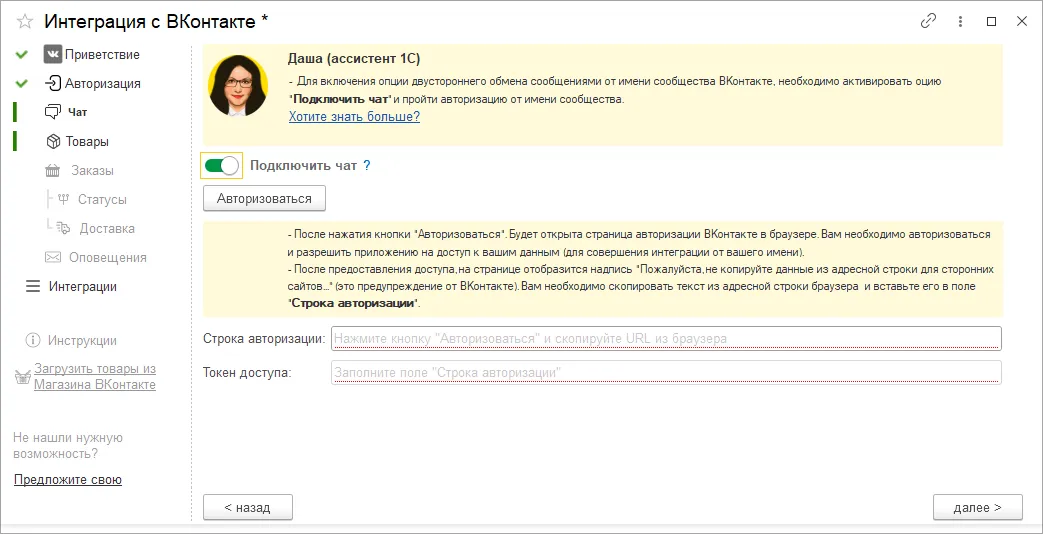Viewport: 1043px width, 534px height.
Task: Click the green checkmark beside Авторизация
Action: point(22,84)
